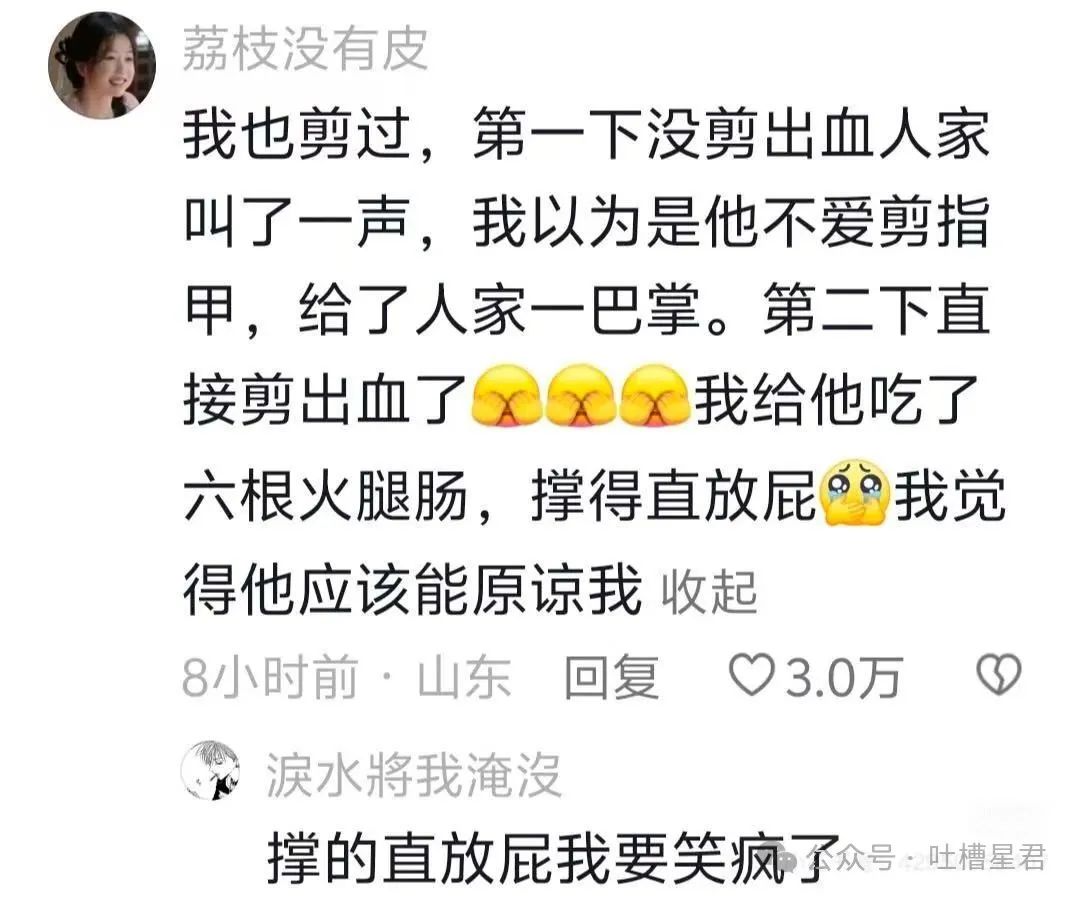Viewport: 1080px width, 900px height.
Task: Open the profile photo of 荔枝没有皮
Action: click(102, 65)
